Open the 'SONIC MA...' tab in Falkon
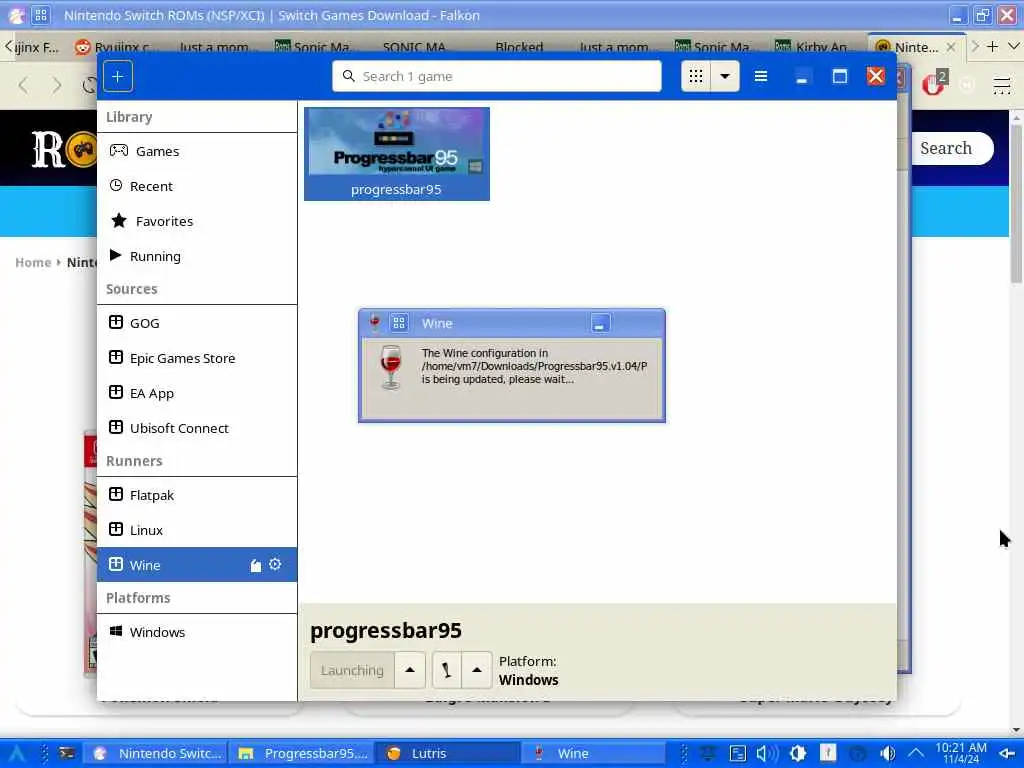 point(414,47)
